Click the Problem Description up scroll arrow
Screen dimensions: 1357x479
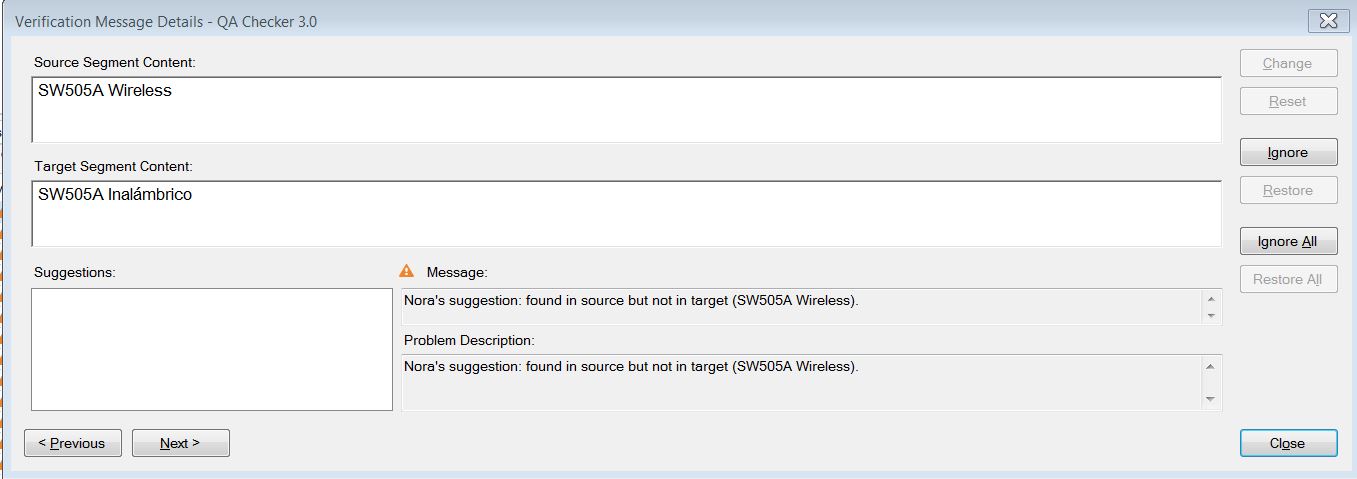pos(1211,366)
